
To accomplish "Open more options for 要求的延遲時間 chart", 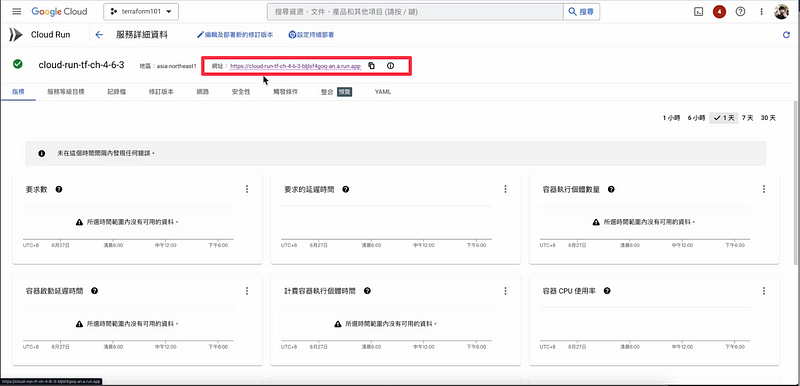I will click(x=506, y=189).
